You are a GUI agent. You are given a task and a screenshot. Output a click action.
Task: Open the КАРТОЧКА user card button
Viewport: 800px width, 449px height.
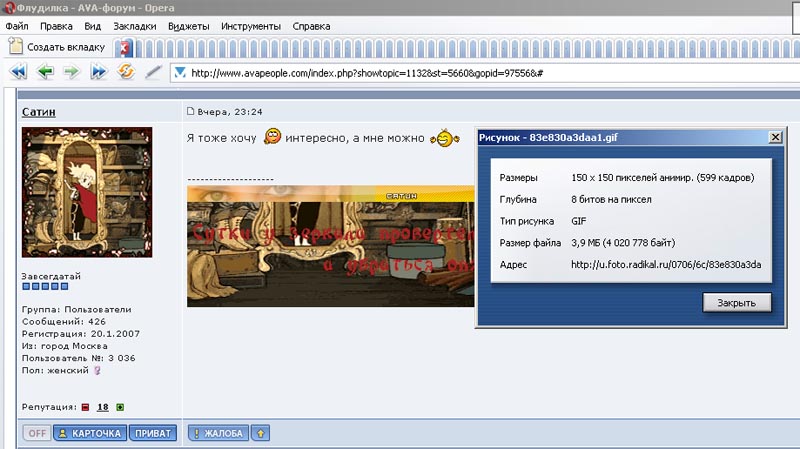click(90, 433)
